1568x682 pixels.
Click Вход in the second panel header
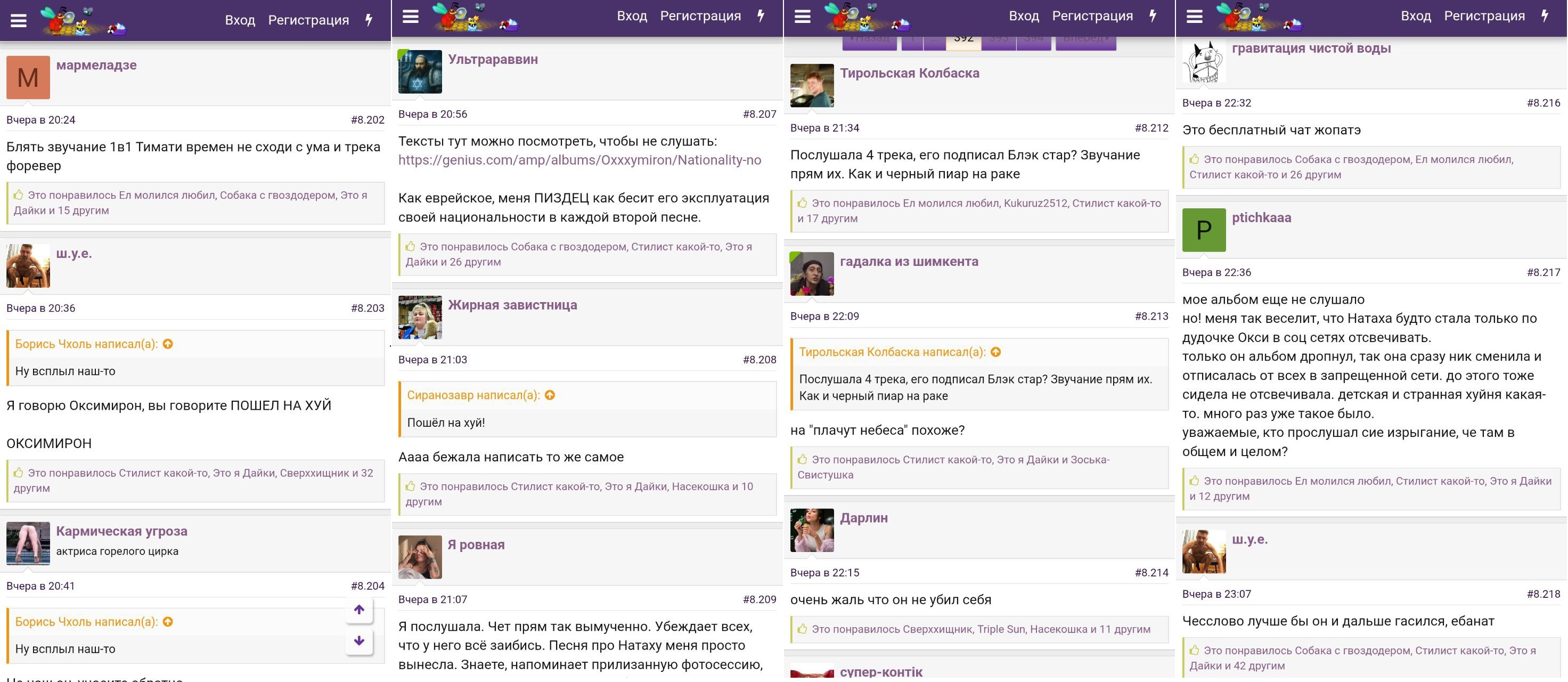pyautogui.click(x=632, y=16)
